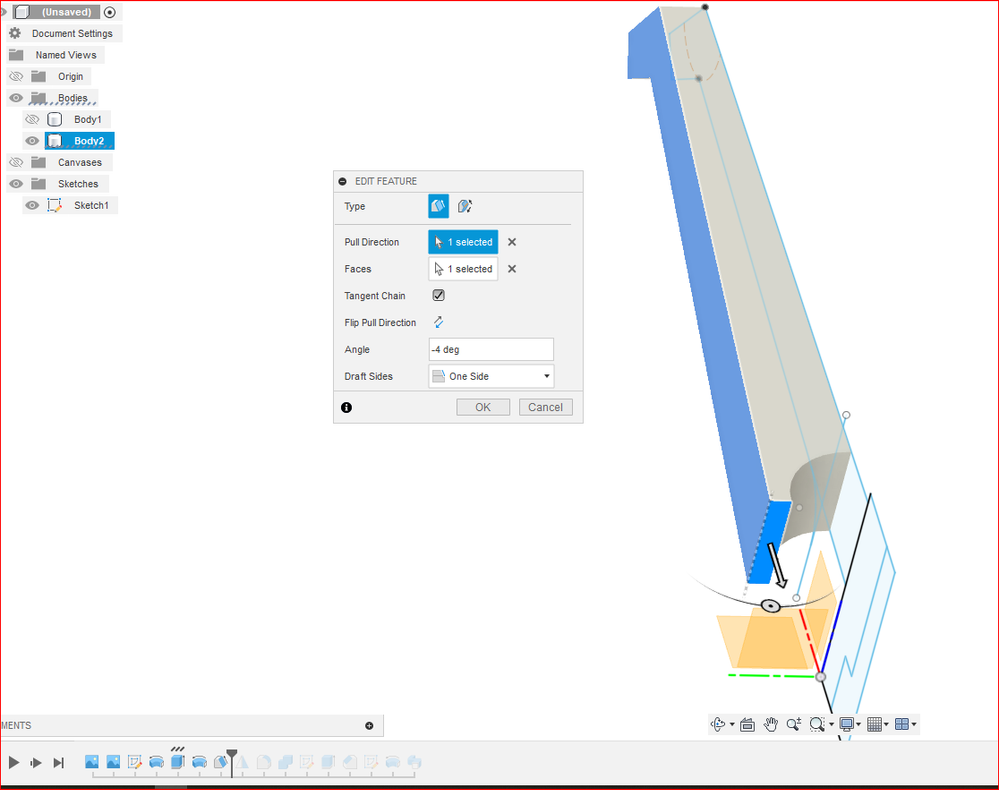Select the faded chamfer feature in timeline
This screenshot has width=999, height=790.
[350, 762]
